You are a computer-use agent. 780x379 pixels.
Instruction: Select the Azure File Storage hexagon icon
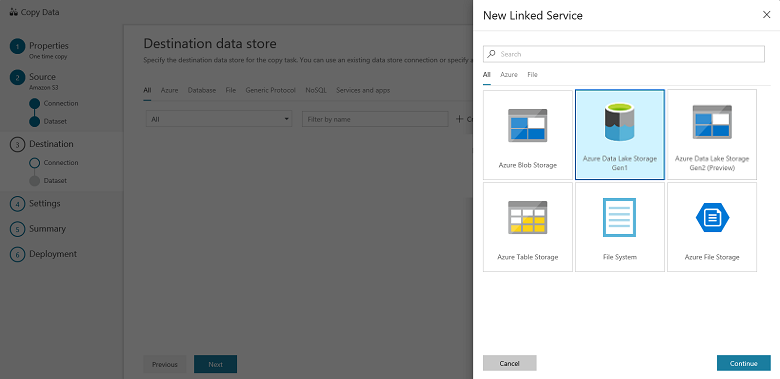click(712, 217)
